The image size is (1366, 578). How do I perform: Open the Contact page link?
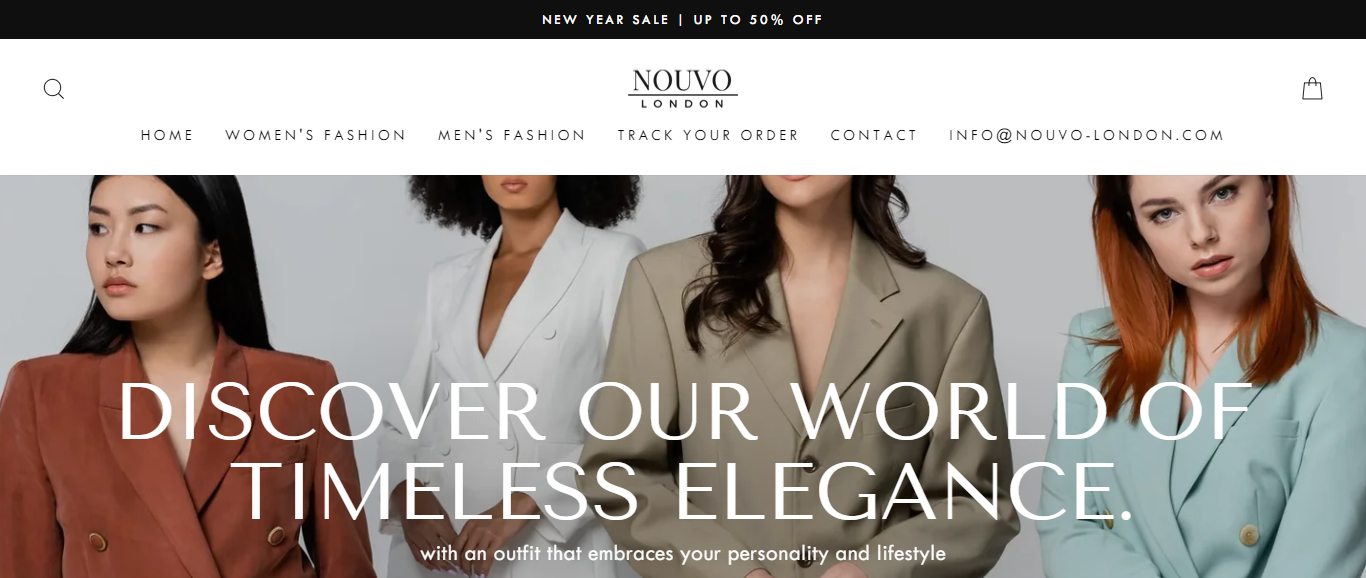874,135
